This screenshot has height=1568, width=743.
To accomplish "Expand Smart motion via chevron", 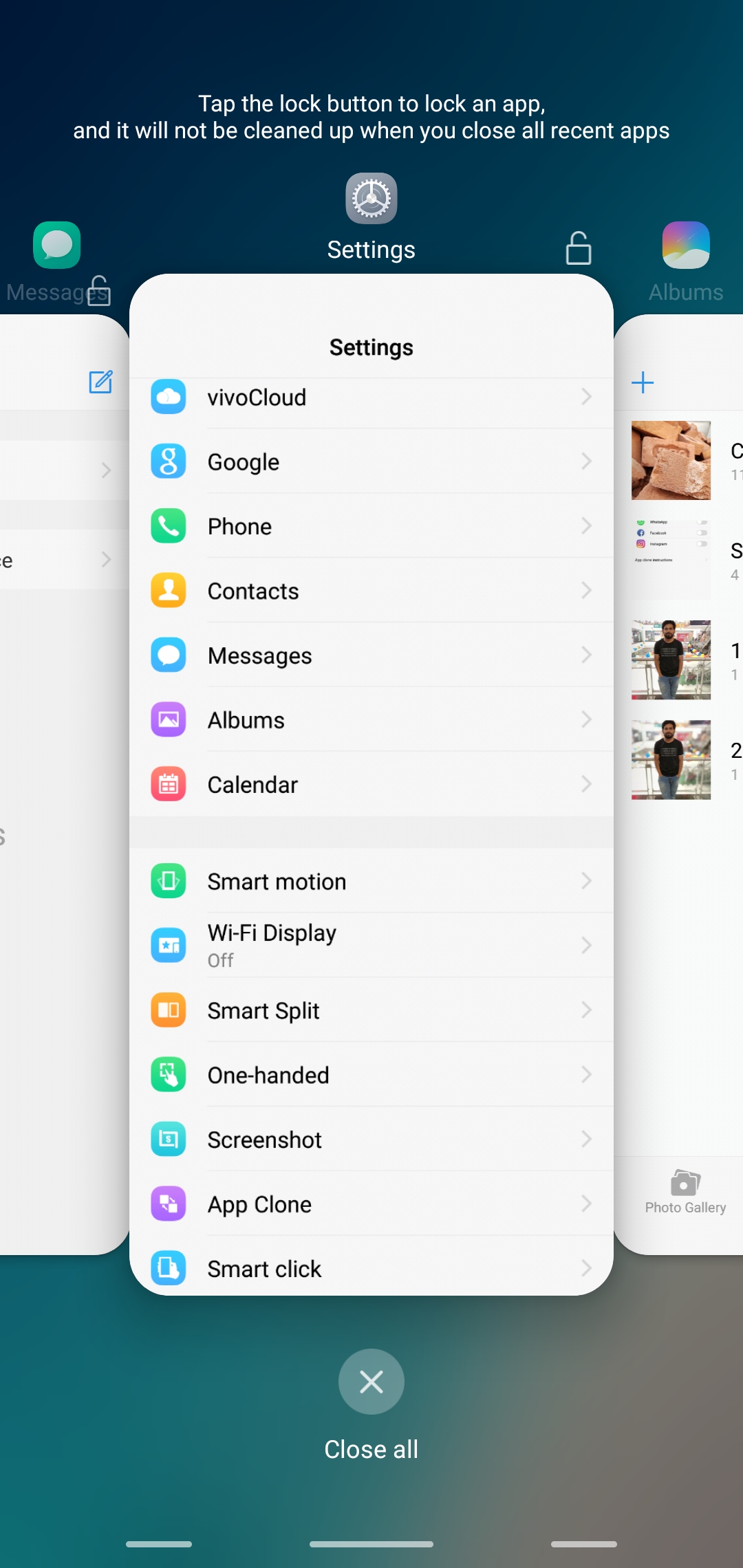I will click(586, 881).
